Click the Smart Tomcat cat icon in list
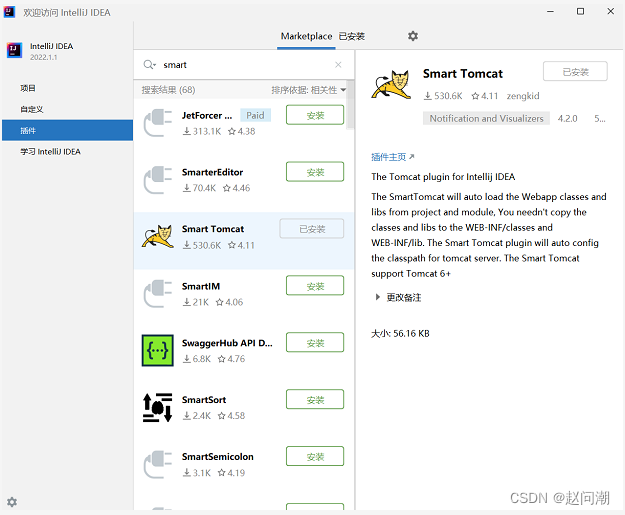 point(158,236)
